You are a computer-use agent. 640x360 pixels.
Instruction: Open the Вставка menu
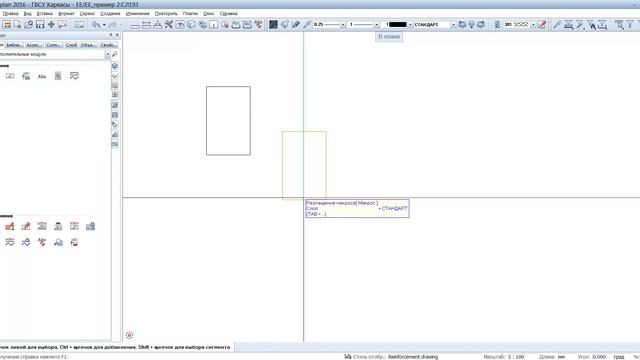[44, 13]
